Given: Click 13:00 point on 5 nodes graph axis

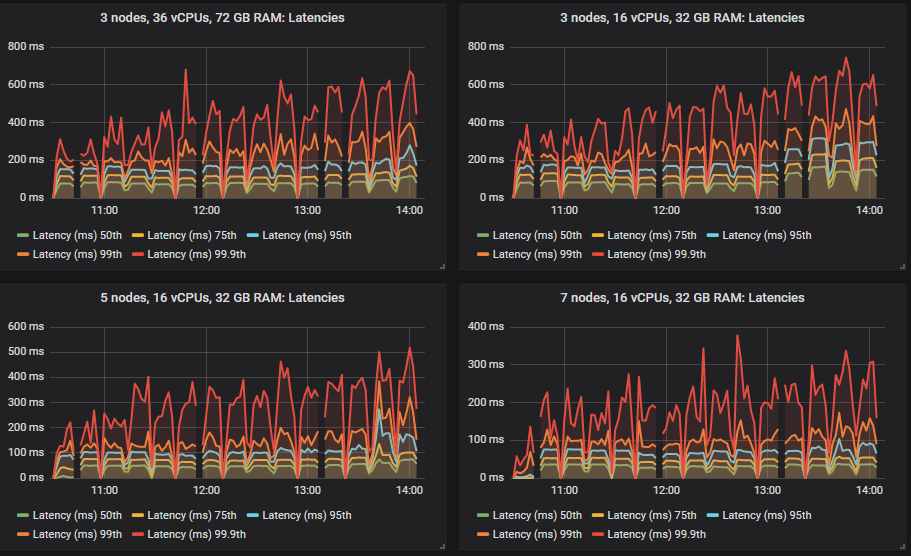Looking at the screenshot, I should click(x=307, y=491).
